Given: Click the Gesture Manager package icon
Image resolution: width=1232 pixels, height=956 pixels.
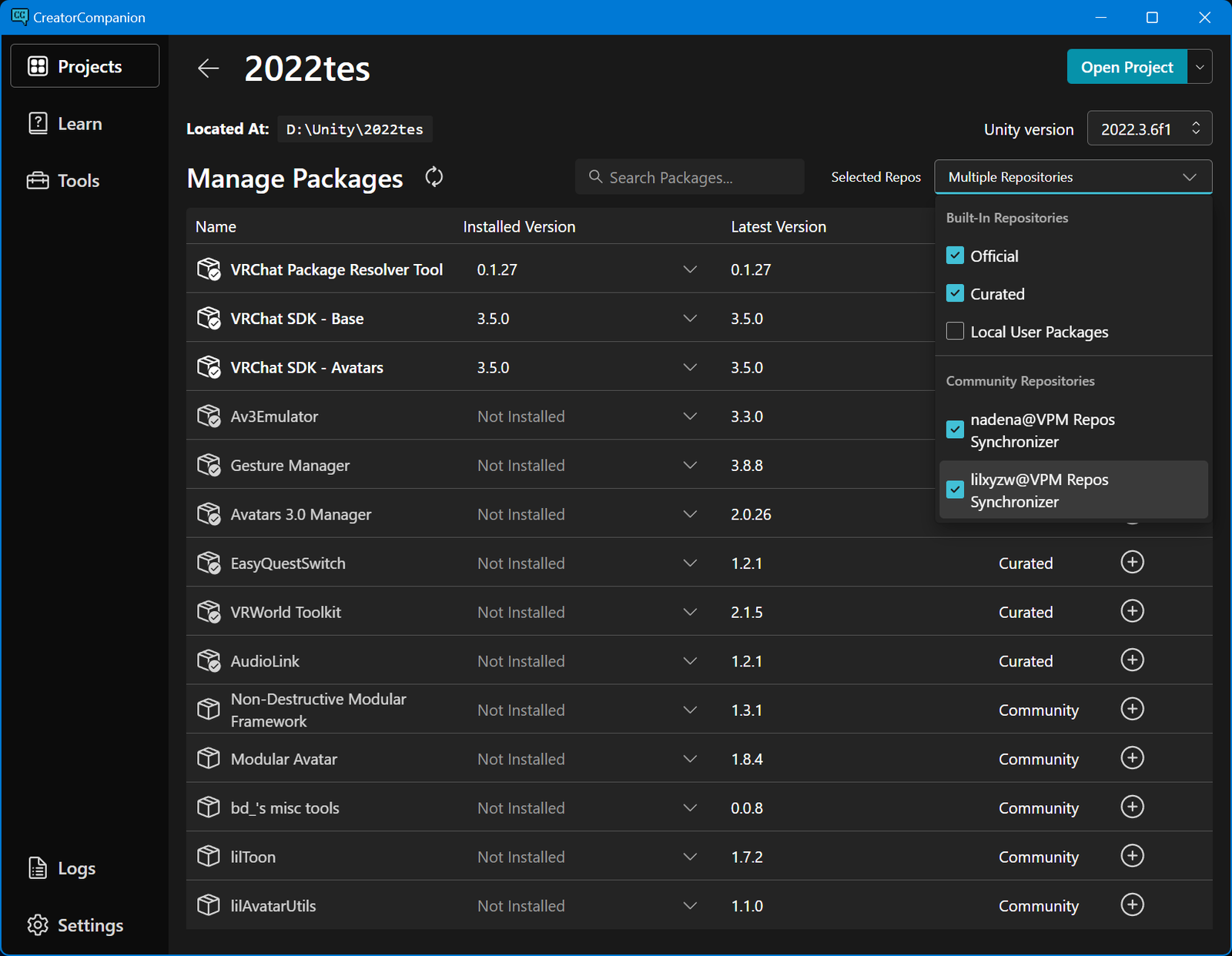Looking at the screenshot, I should 209,466.
